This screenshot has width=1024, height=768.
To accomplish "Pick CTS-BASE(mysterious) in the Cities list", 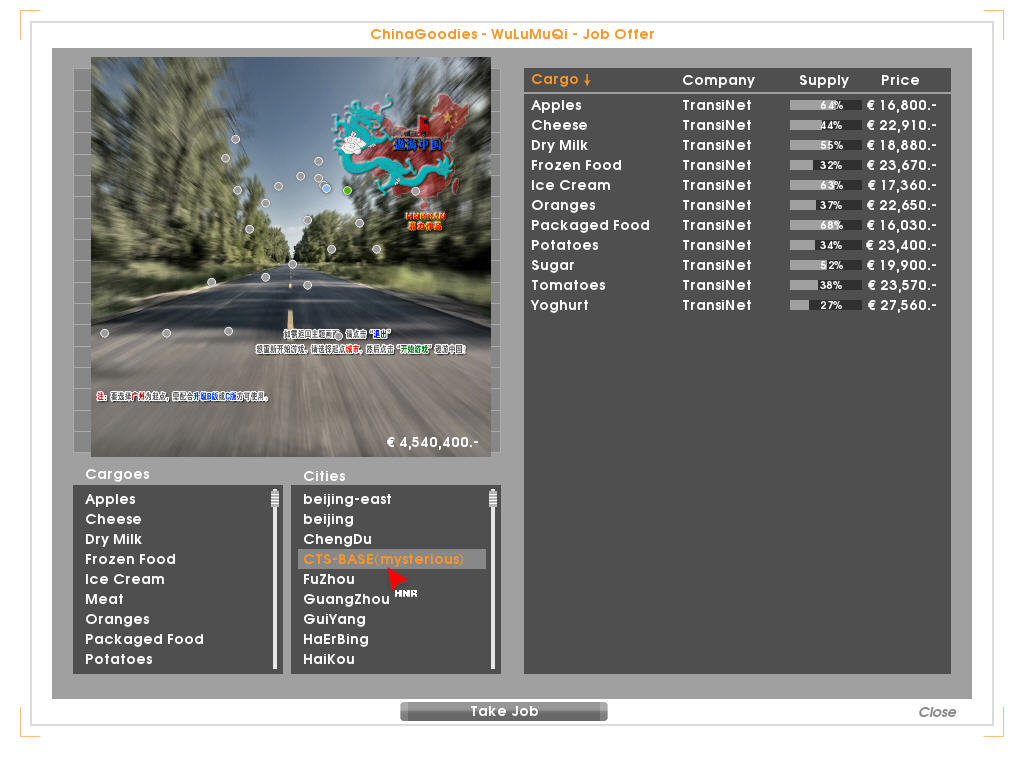I will click(392, 559).
